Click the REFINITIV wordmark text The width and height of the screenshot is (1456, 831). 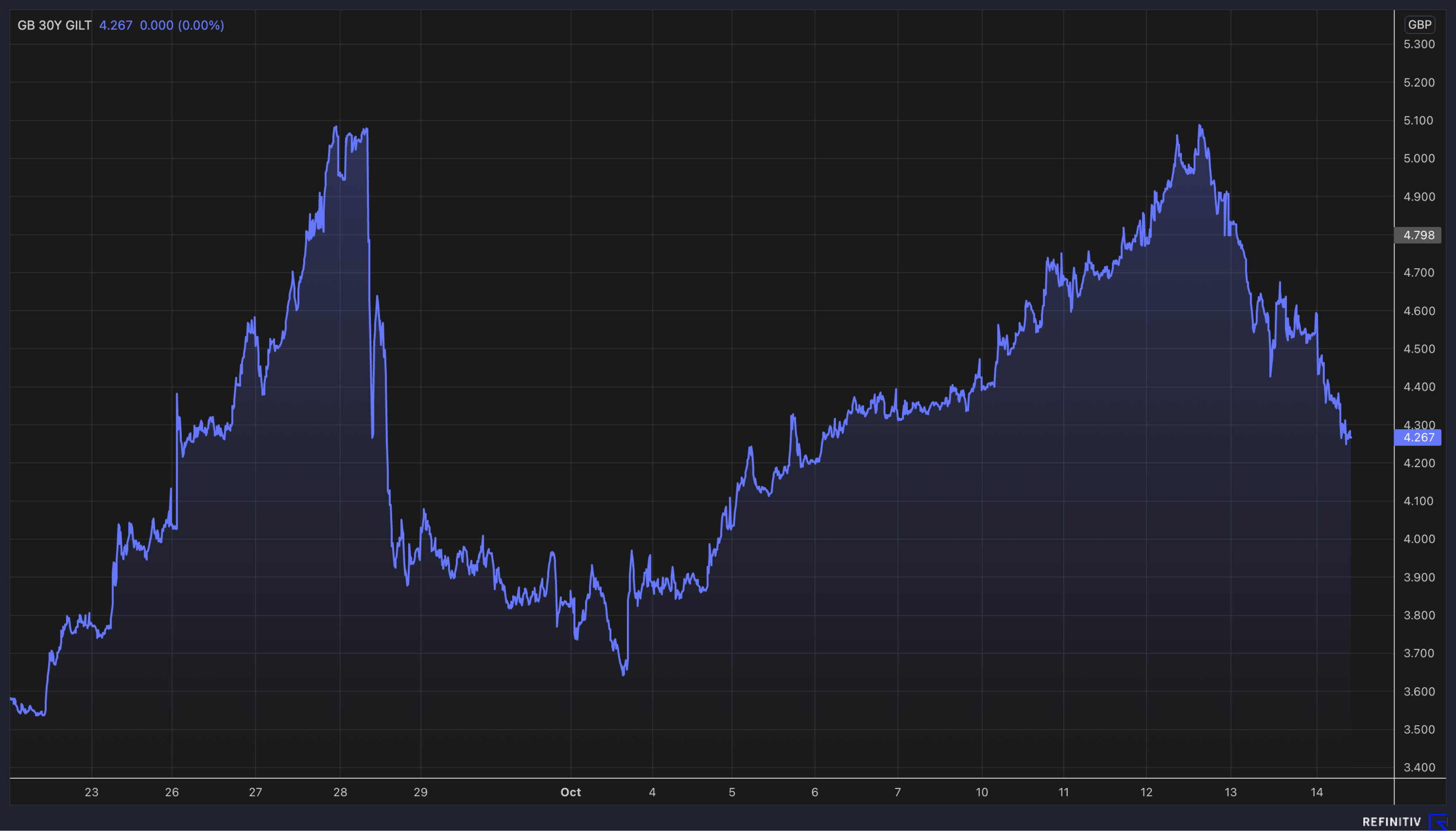point(1392,823)
